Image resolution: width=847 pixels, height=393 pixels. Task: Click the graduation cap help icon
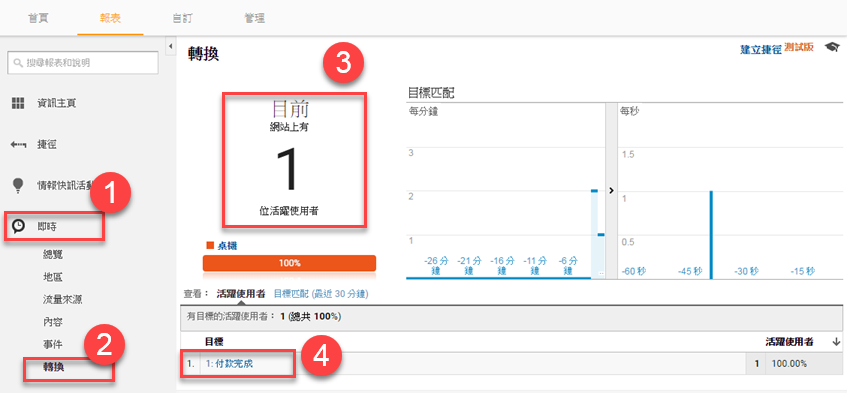click(x=832, y=48)
